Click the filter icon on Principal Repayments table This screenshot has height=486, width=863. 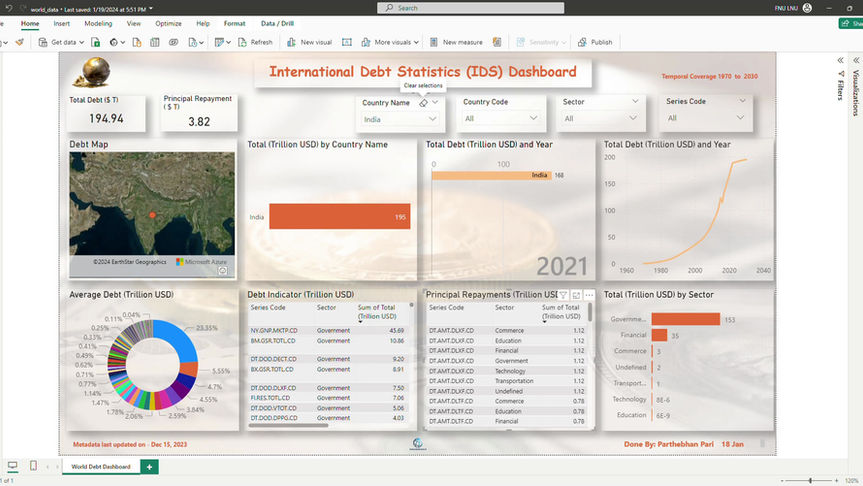[563, 295]
